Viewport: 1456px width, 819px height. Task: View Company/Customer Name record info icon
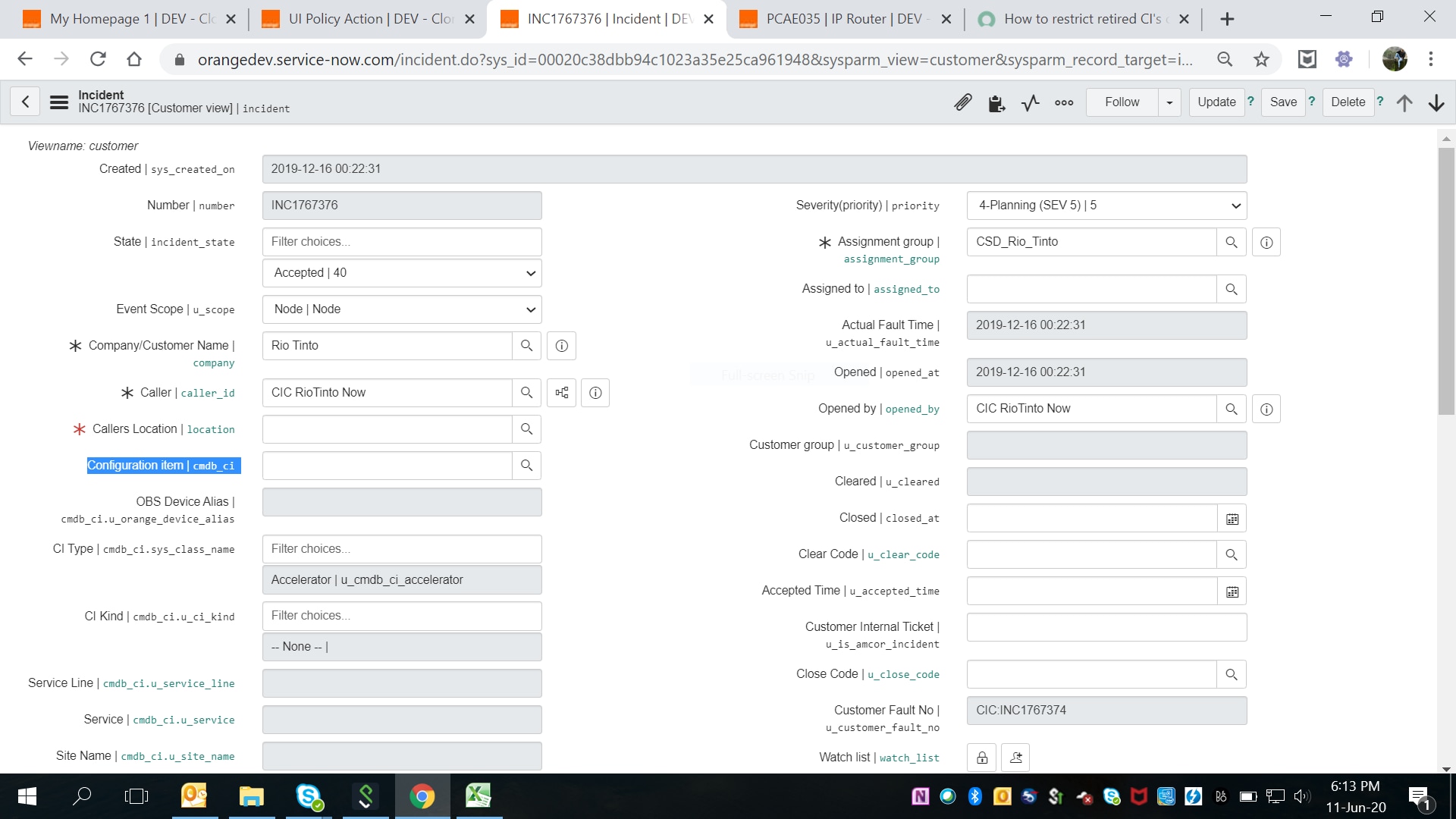561,346
